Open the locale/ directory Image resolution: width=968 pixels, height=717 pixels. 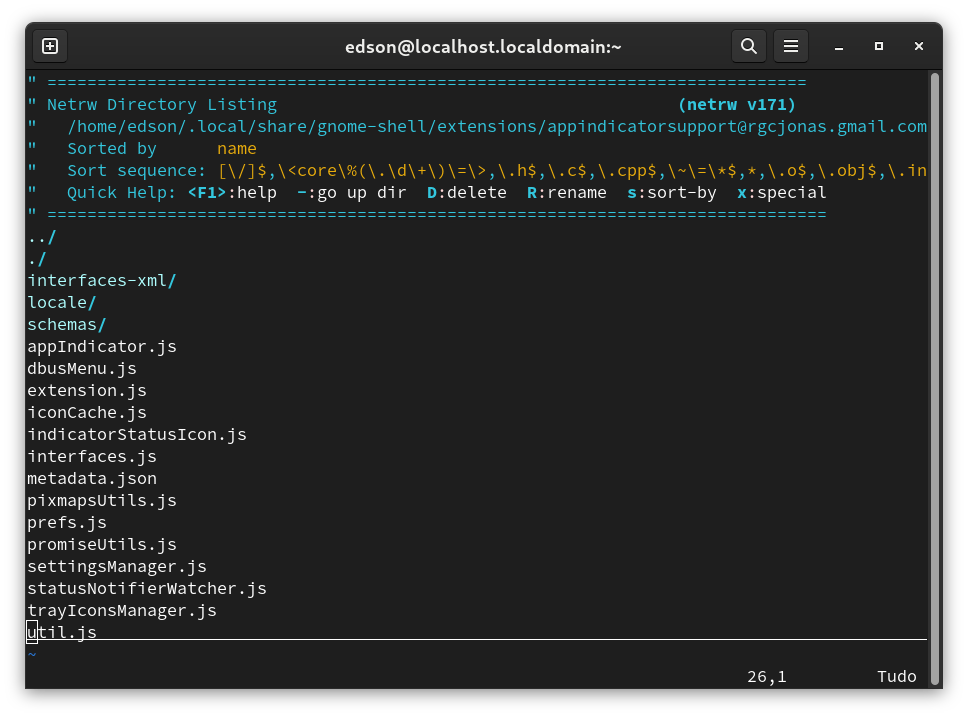62,303
